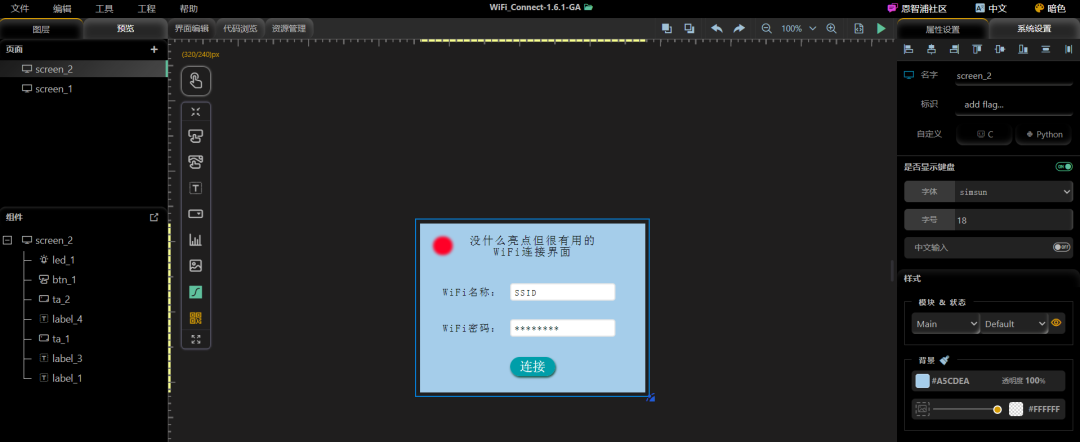Align the selected widgets to the top

977,49
